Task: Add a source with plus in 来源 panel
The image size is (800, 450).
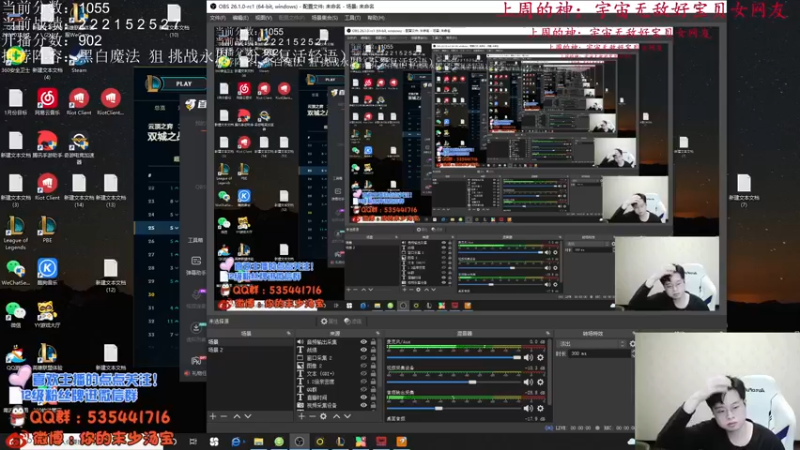Action: tap(302, 416)
